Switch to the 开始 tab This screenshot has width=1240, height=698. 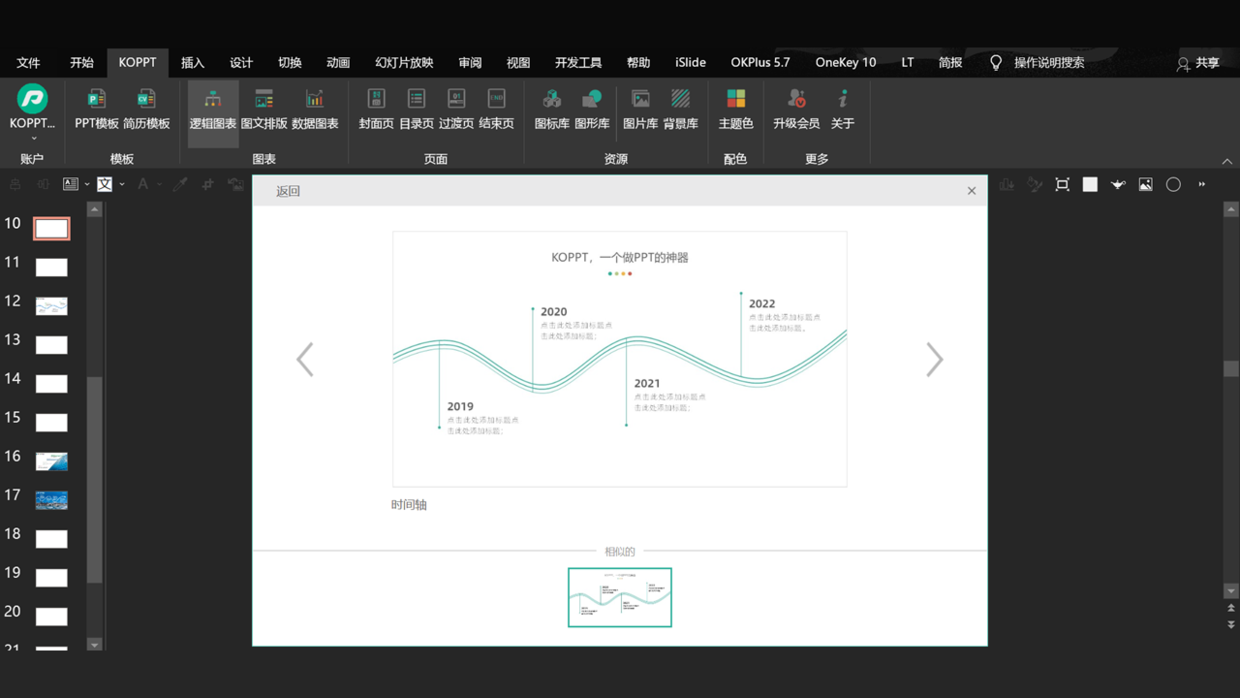[x=82, y=63]
